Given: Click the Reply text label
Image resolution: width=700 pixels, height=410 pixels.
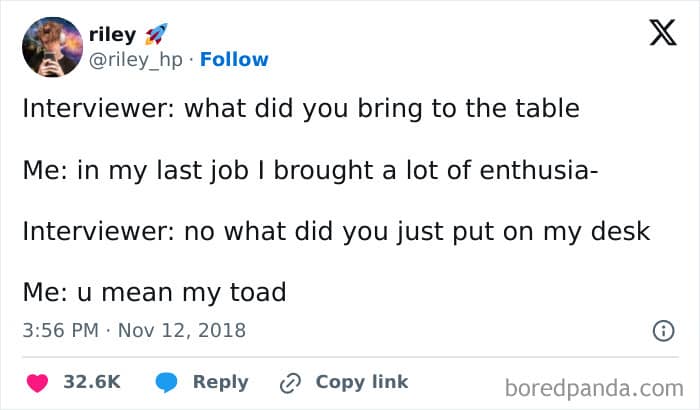Looking at the screenshot, I should coord(220,382).
